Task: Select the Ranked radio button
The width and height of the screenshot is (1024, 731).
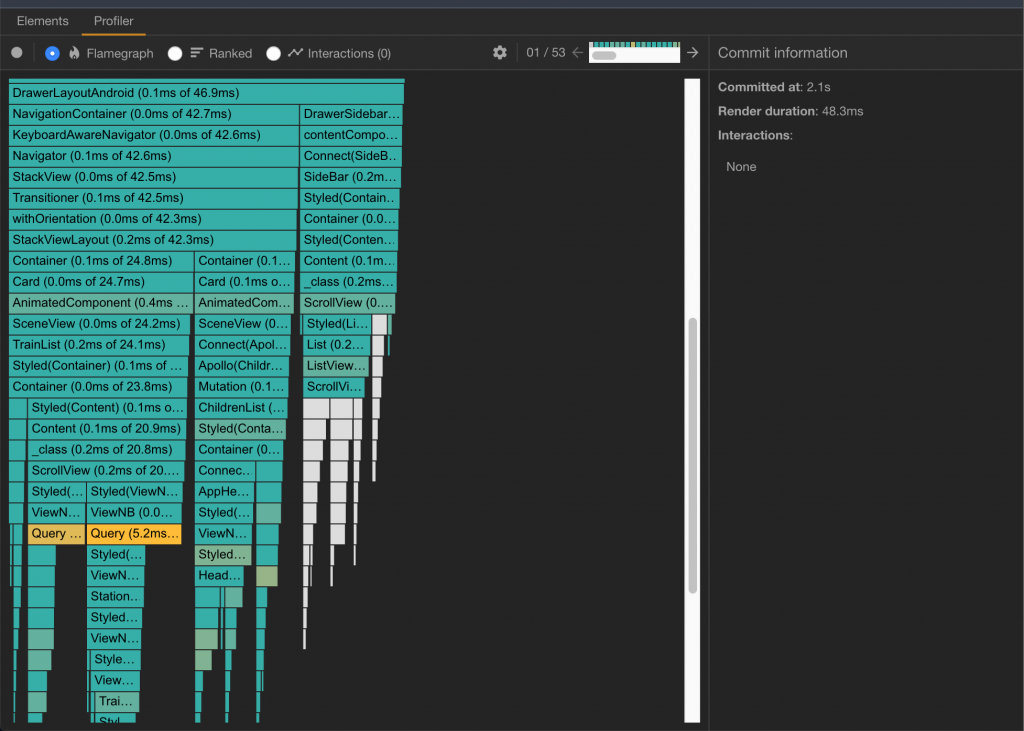Action: [x=175, y=53]
